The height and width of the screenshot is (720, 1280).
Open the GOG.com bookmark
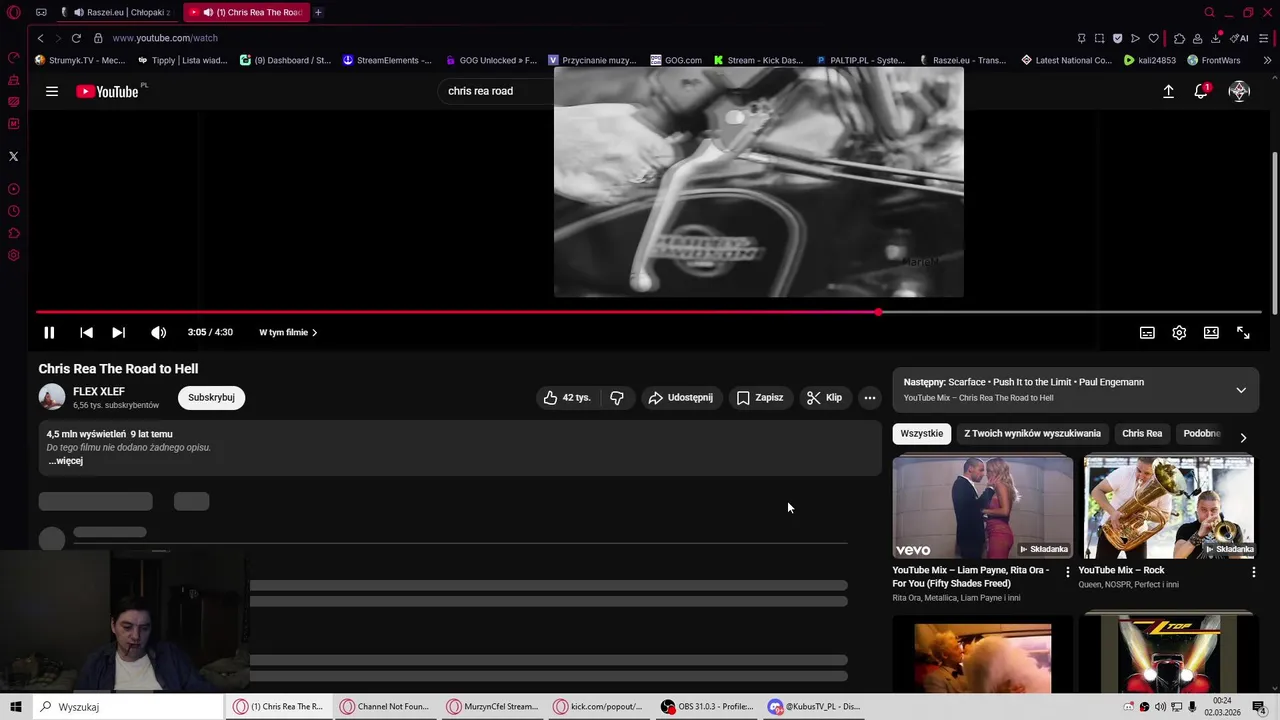pos(676,60)
